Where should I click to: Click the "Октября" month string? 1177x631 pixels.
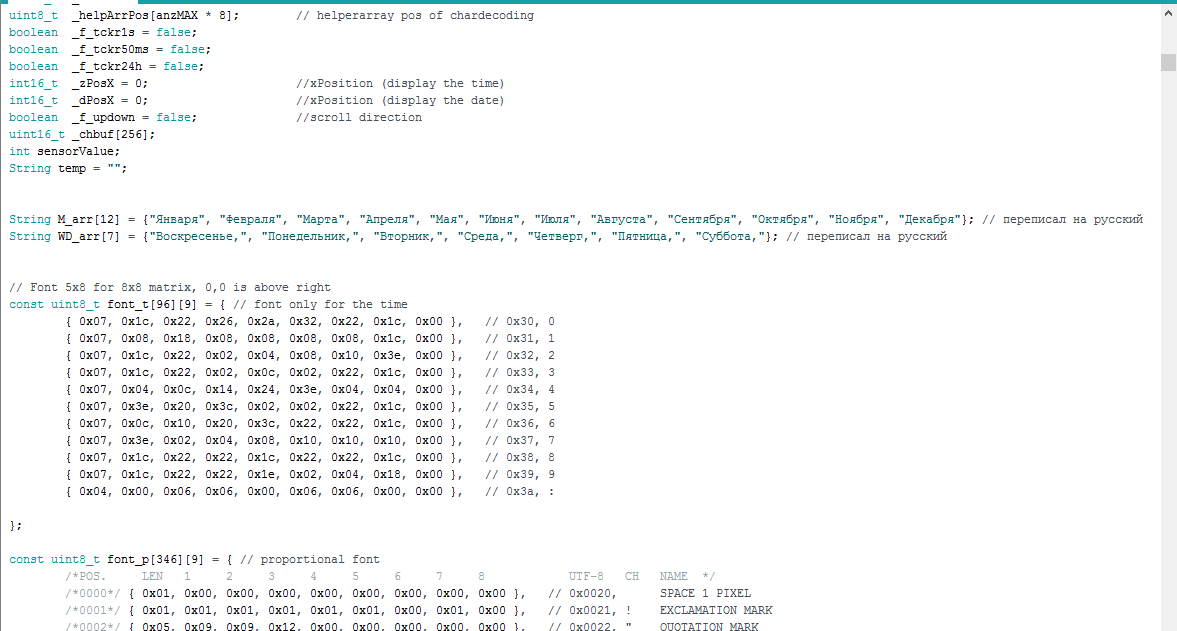click(x=783, y=220)
